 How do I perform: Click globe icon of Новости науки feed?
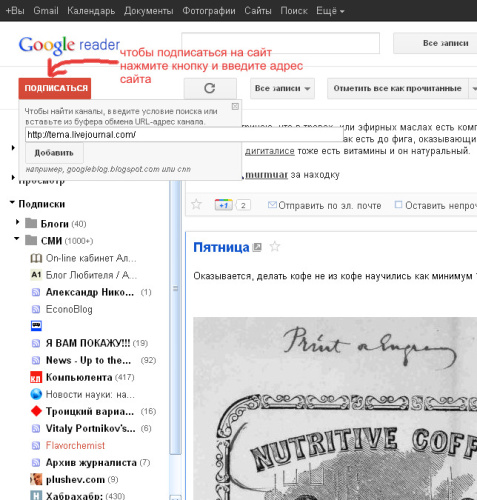click(x=36, y=394)
